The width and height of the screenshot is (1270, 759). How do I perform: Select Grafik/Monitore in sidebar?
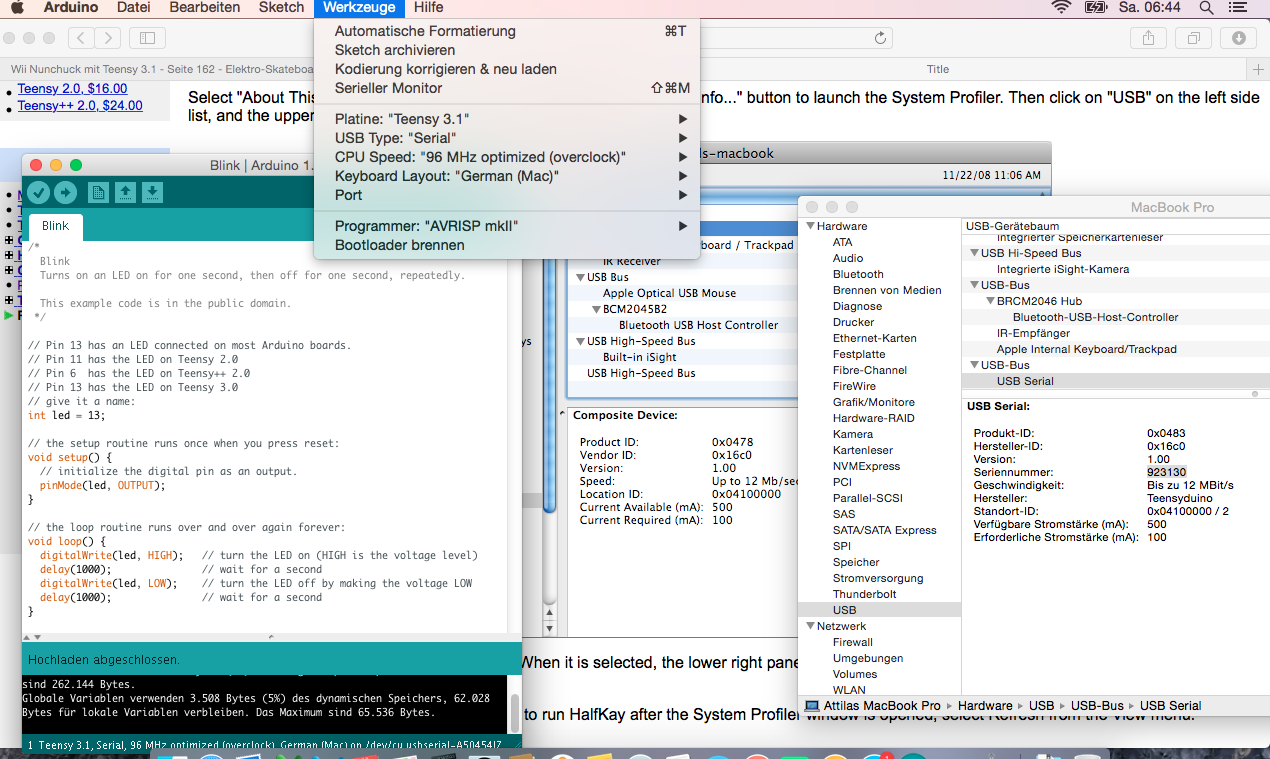(x=874, y=402)
